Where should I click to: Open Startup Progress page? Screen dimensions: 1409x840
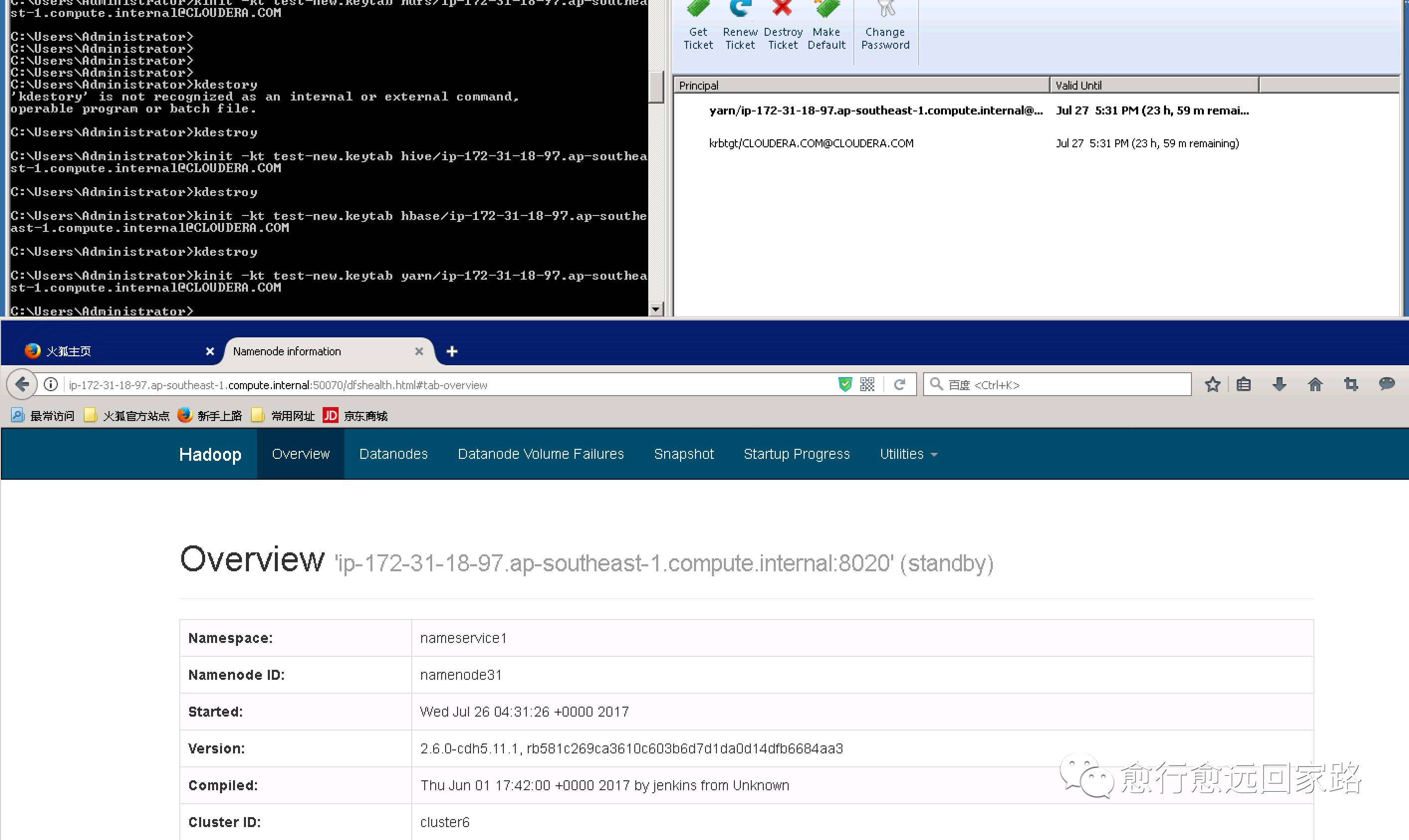click(x=797, y=454)
